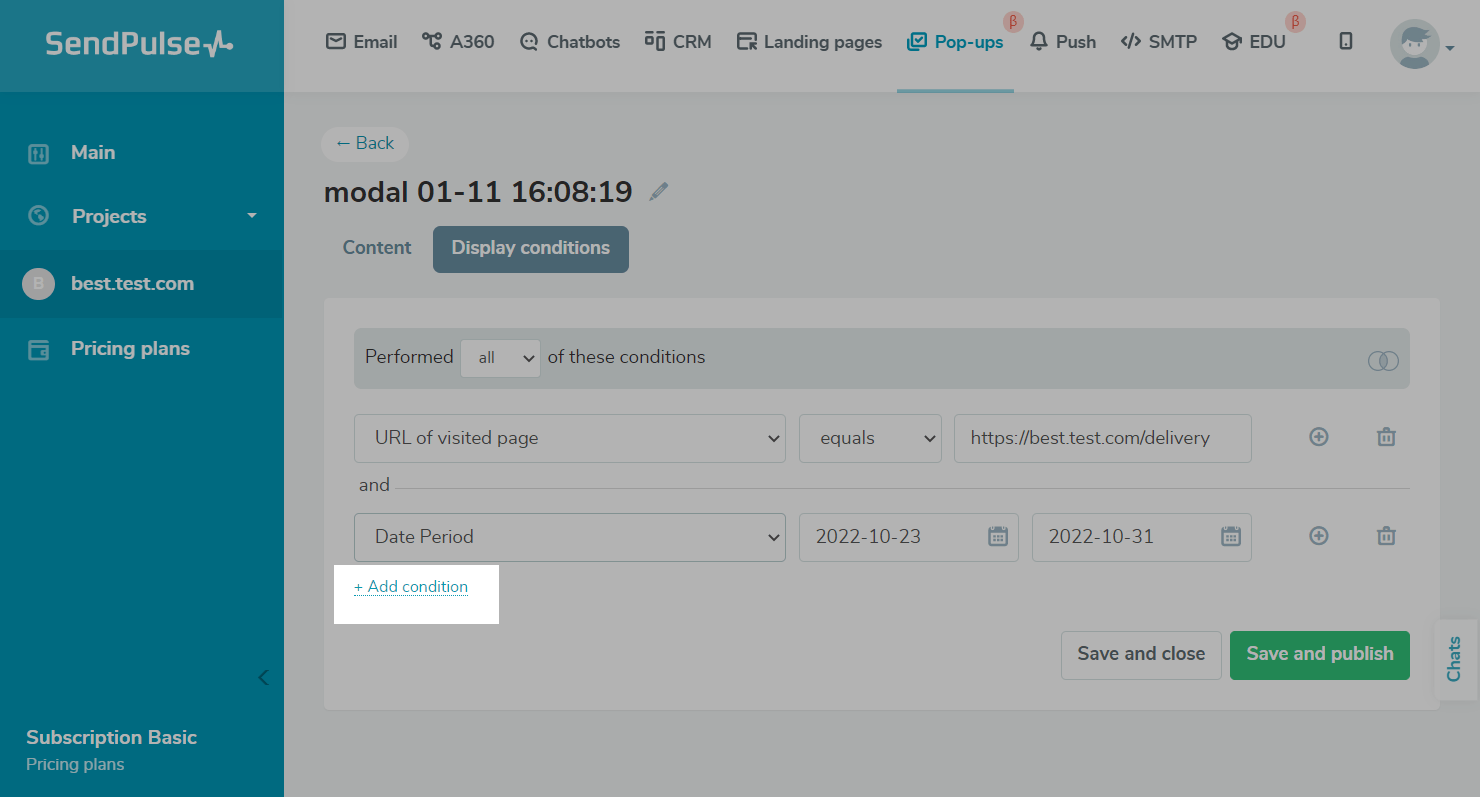
Task: Click the Save and publish button
Action: pyautogui.click(x=1319, y=654)
